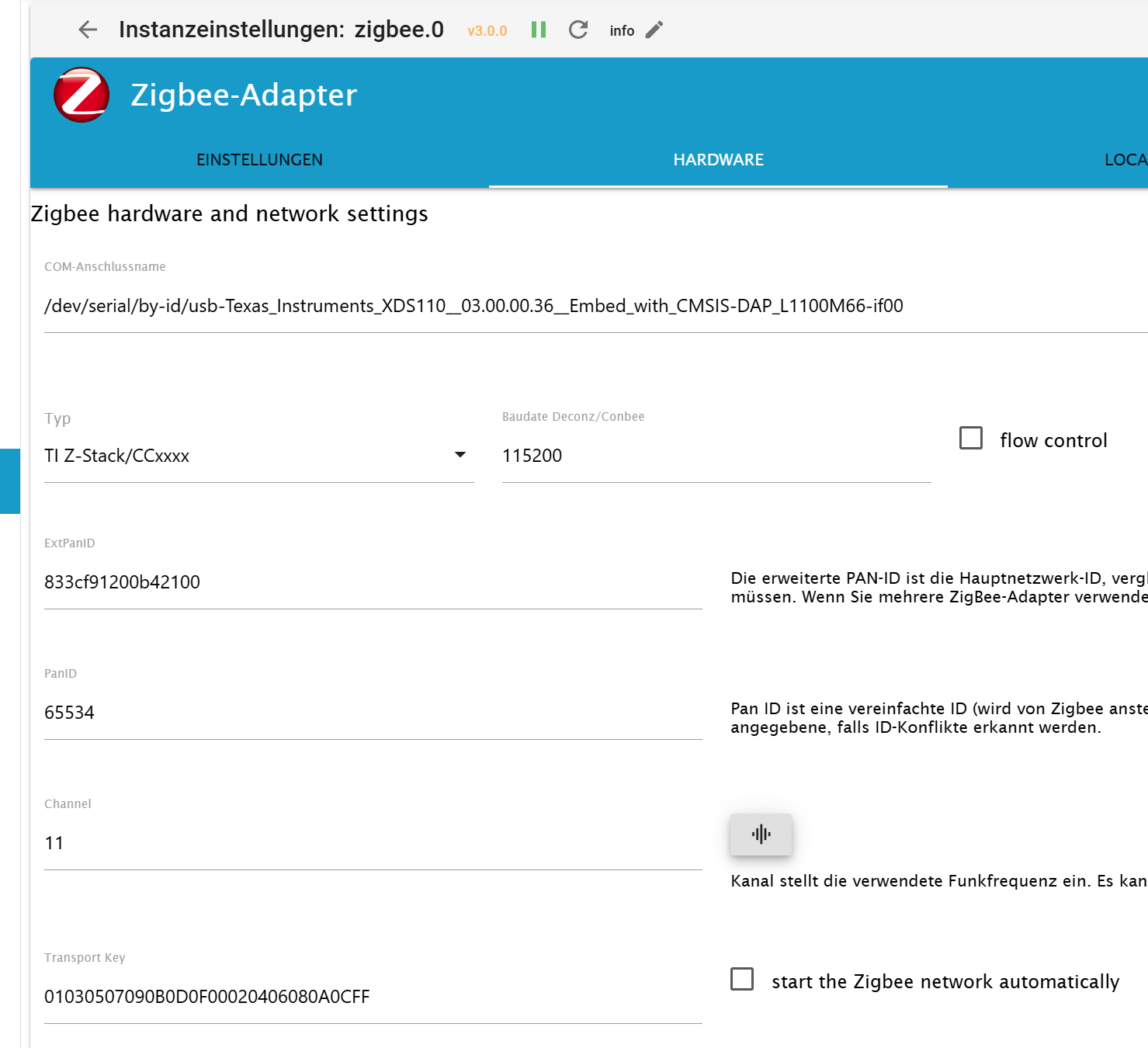The height and width of the screenshot is (1048, 1148).
Task: Focus the PanID field showing 65534
Action: point(373,713)
